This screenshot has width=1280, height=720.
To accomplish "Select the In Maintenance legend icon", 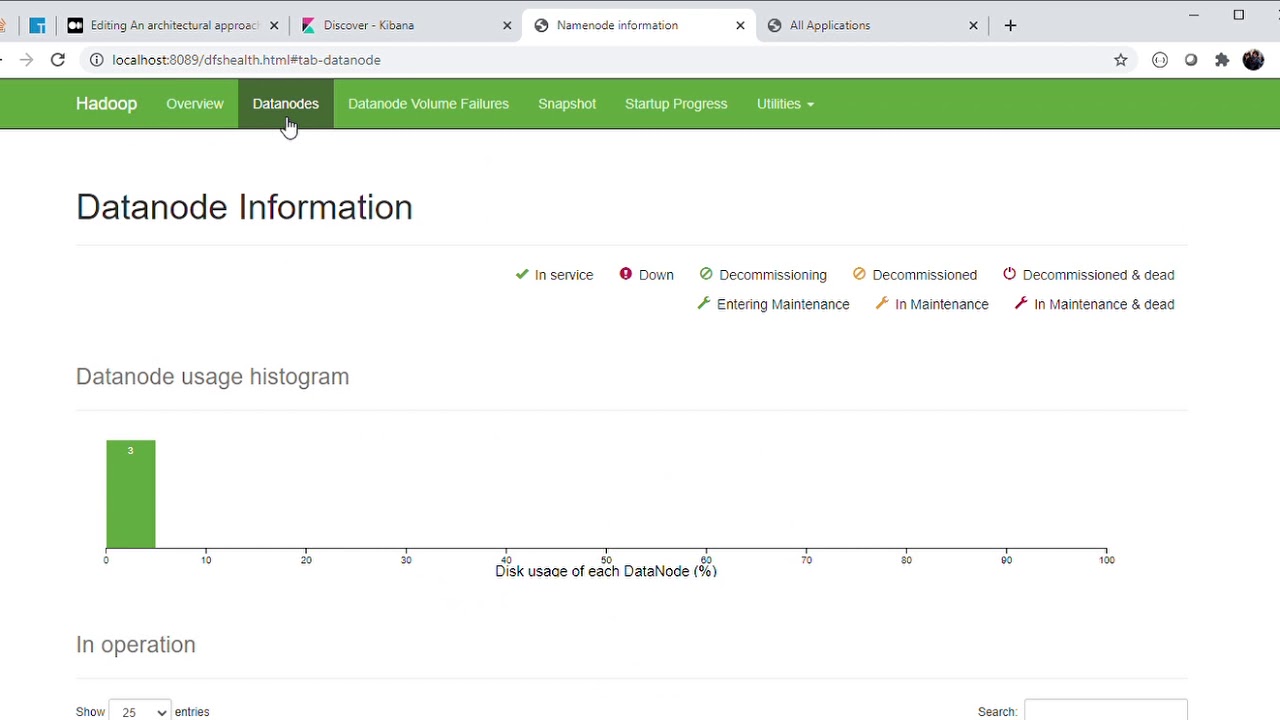I will coord(881,304).
